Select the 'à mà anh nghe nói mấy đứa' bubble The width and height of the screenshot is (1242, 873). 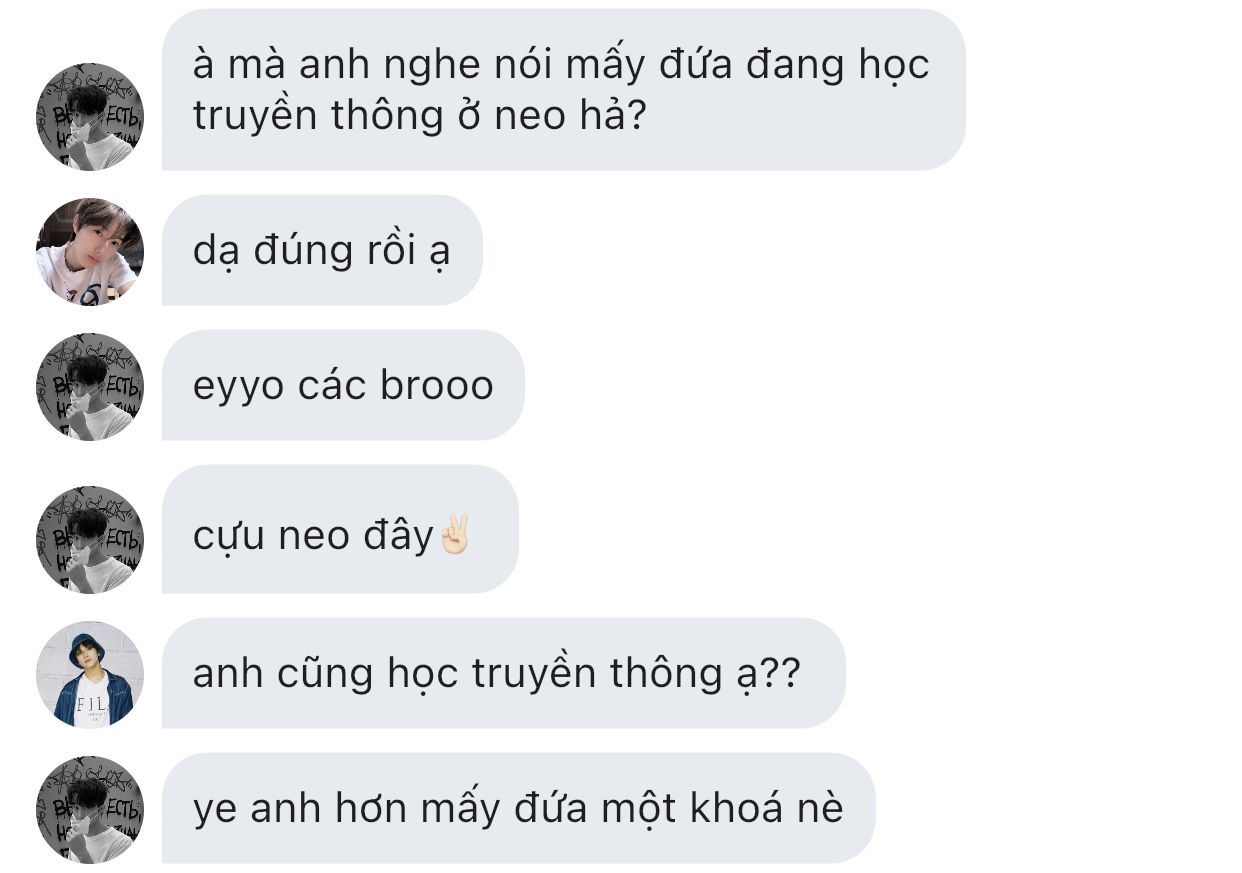click(563, 90)
